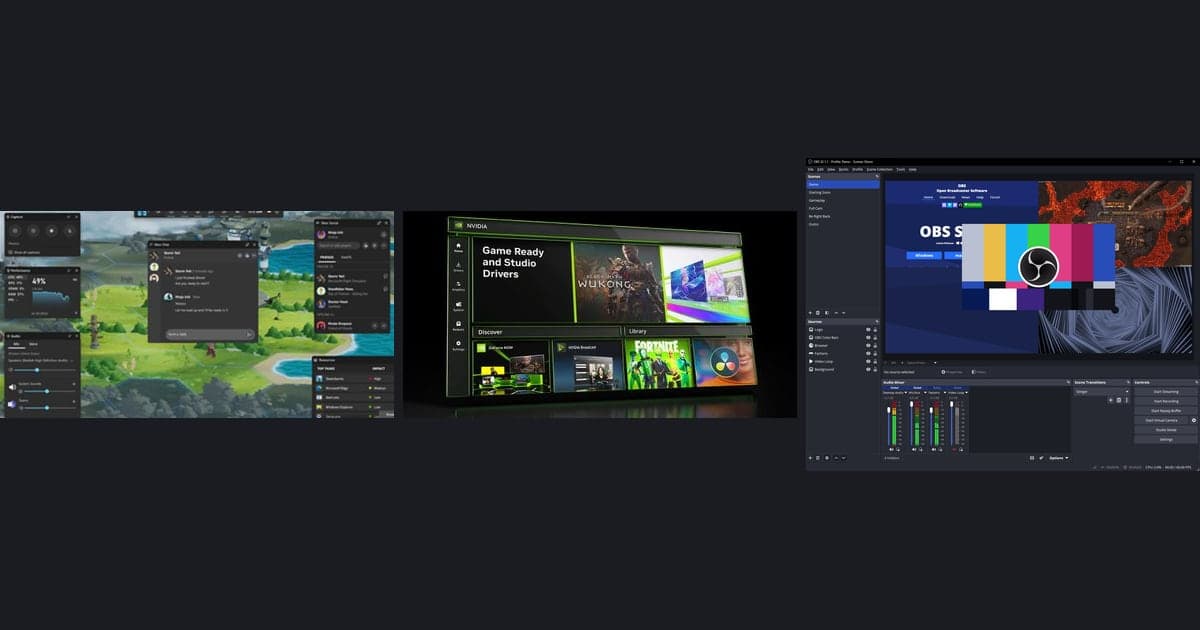Mute System Sounds speaker icon in Audio widget
Image resolution: width=1200 pixels, height=630 pixels.
tap(12, 387)
